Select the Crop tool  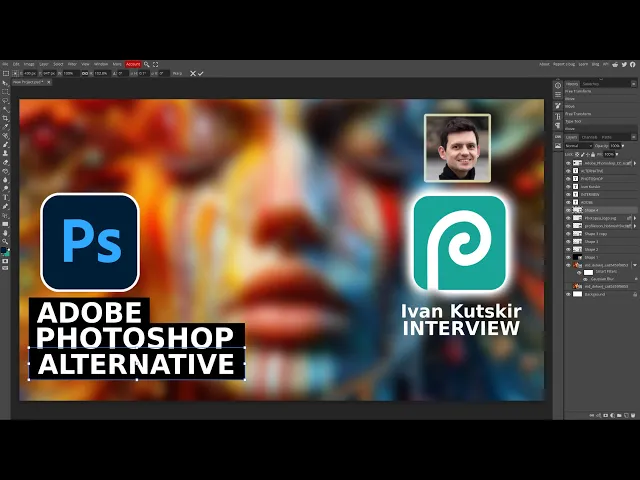click(5, 118)
